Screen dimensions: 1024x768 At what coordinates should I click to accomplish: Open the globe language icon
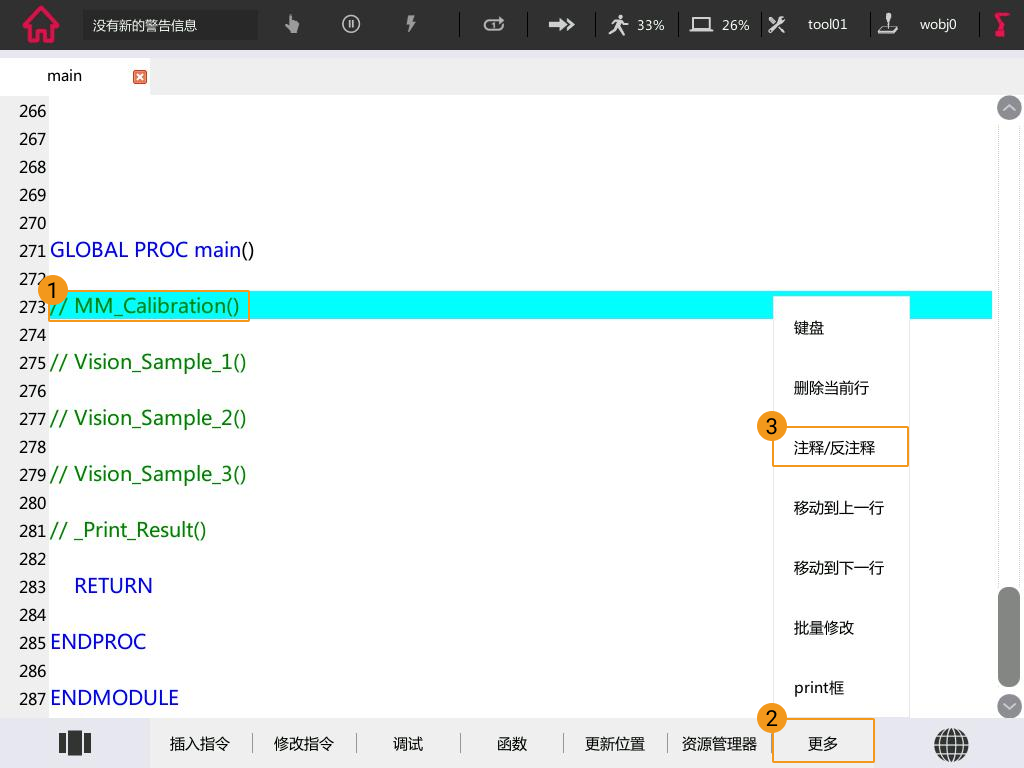click(x=951, y=744)
